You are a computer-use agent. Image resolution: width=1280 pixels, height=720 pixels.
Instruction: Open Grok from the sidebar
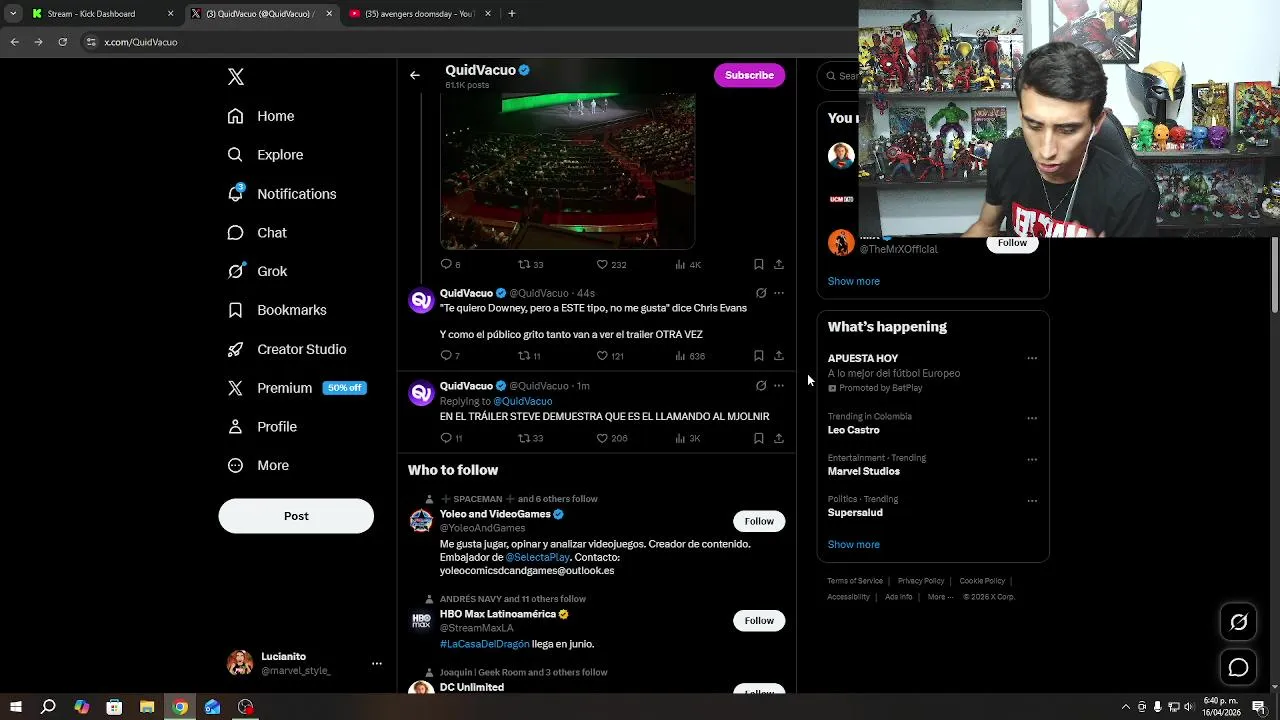257,271
